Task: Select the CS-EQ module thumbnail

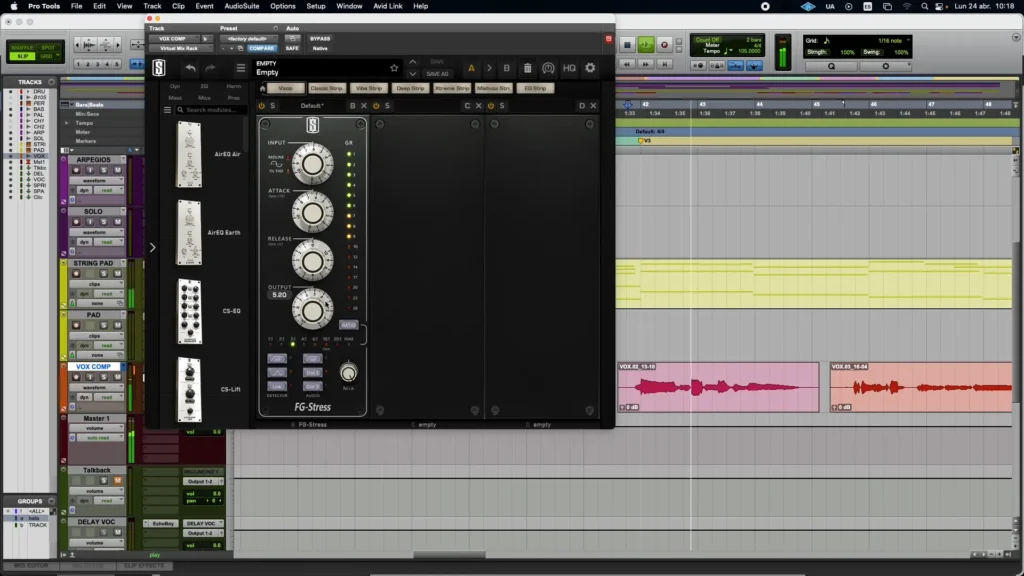Action: [189, 311]
